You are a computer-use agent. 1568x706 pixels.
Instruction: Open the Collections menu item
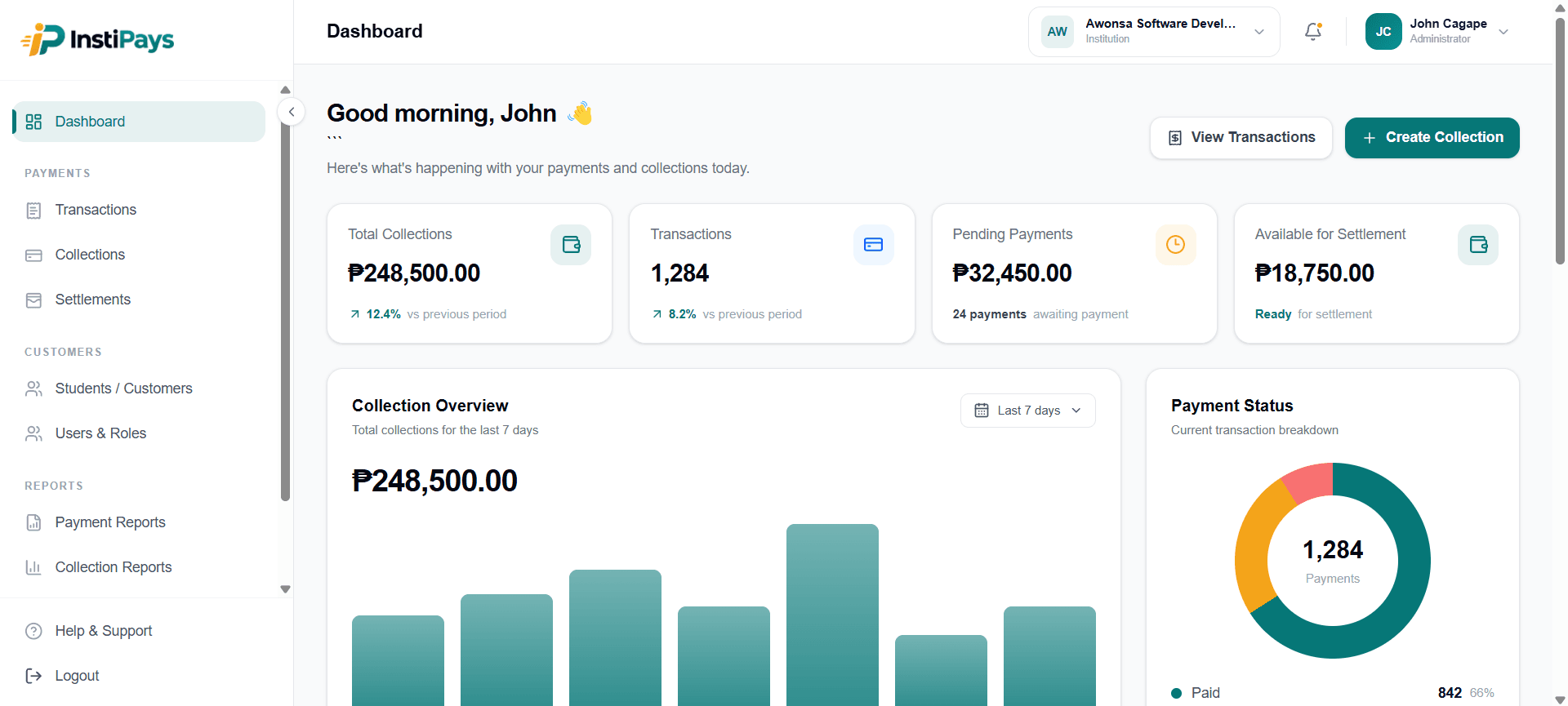click(139, 255)
